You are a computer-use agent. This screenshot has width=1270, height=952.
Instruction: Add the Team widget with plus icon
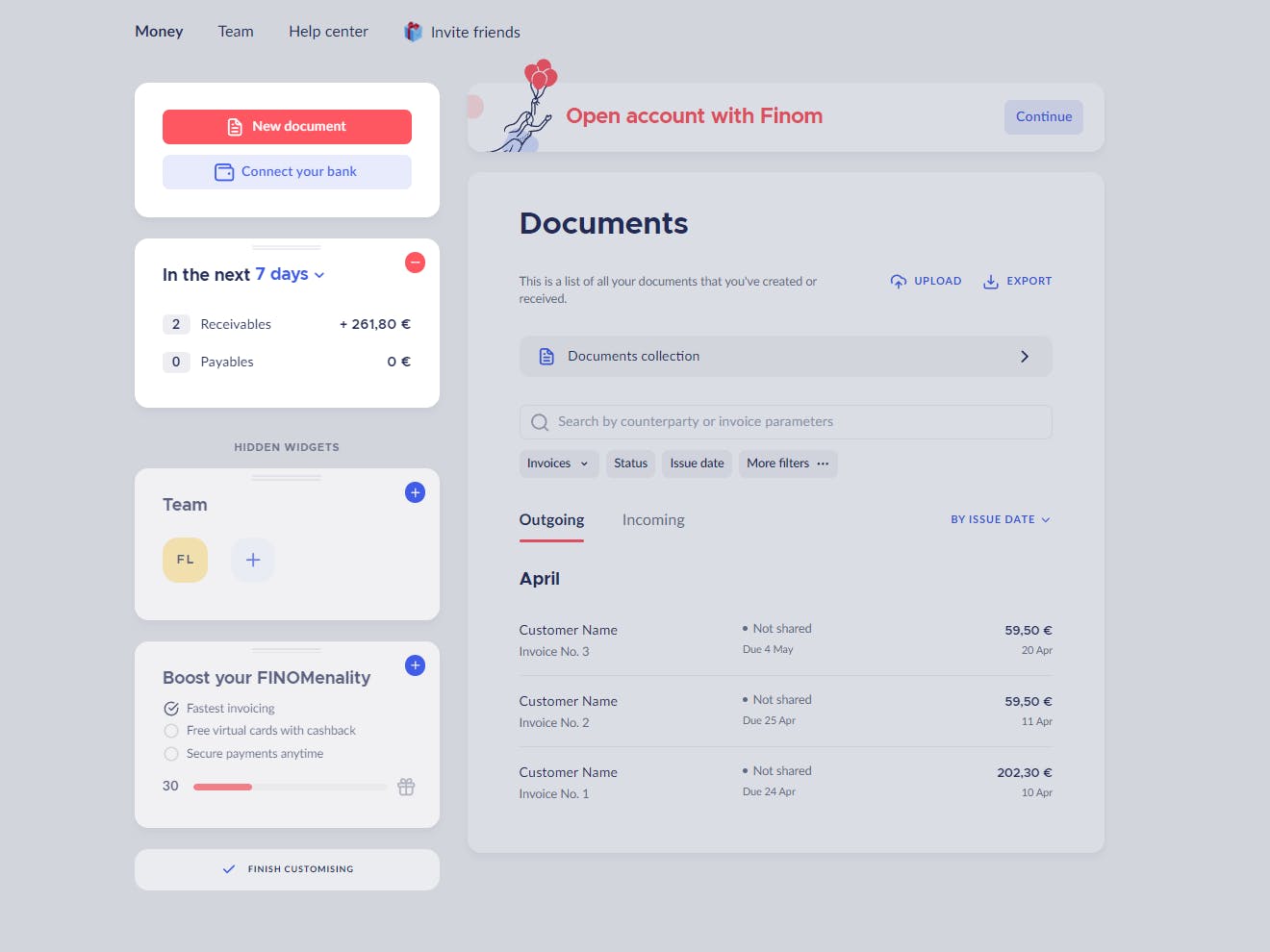(x=415, y=492)
